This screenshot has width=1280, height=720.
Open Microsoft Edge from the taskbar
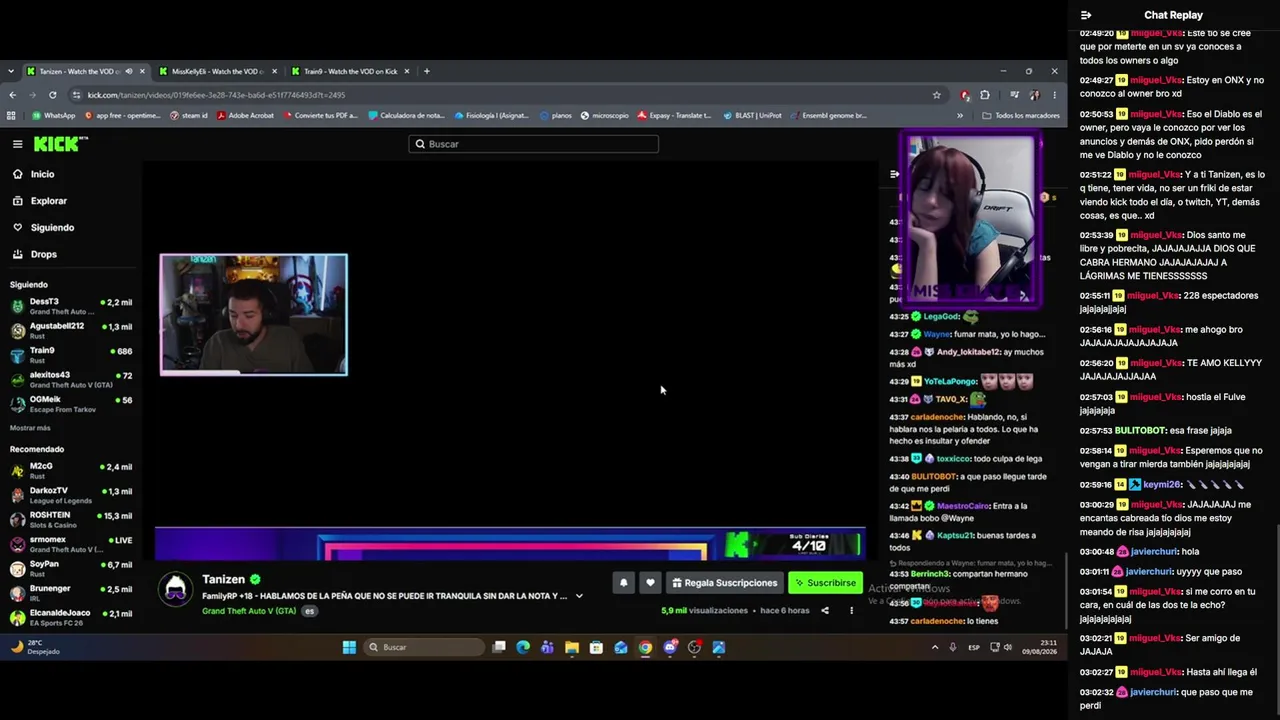coord(523,647)
